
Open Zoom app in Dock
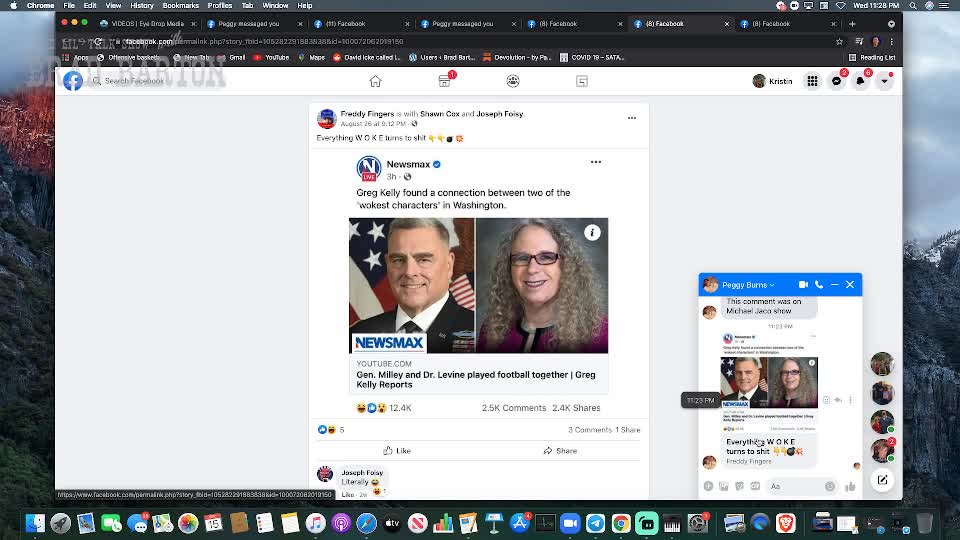pos(570,523)
